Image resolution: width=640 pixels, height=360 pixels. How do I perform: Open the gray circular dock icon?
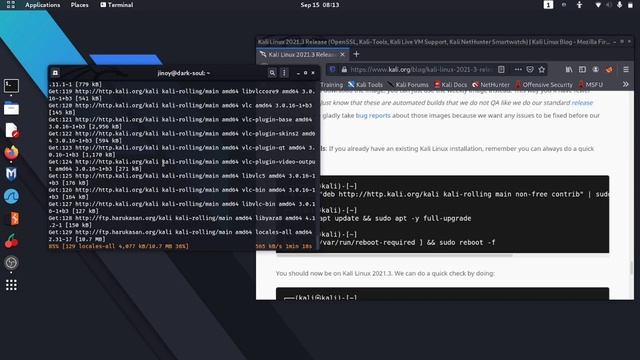tap(11, 262)
